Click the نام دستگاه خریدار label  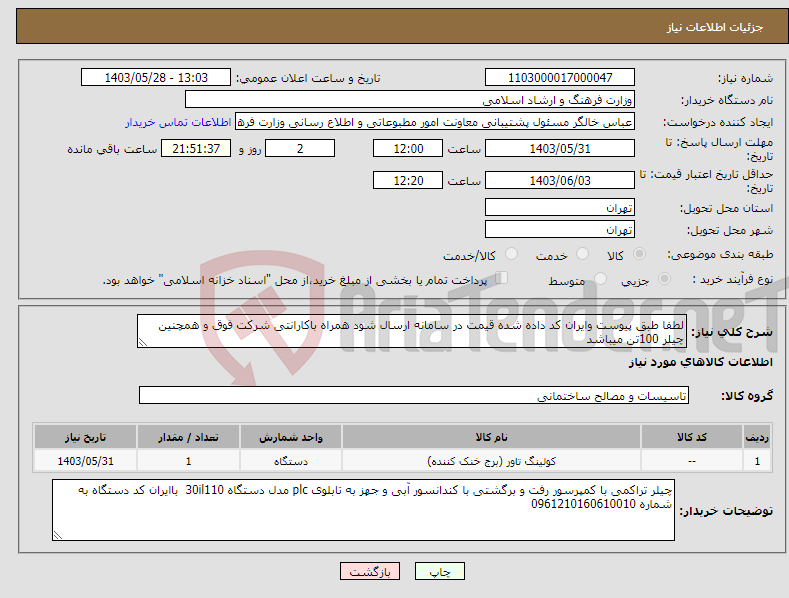727,100
